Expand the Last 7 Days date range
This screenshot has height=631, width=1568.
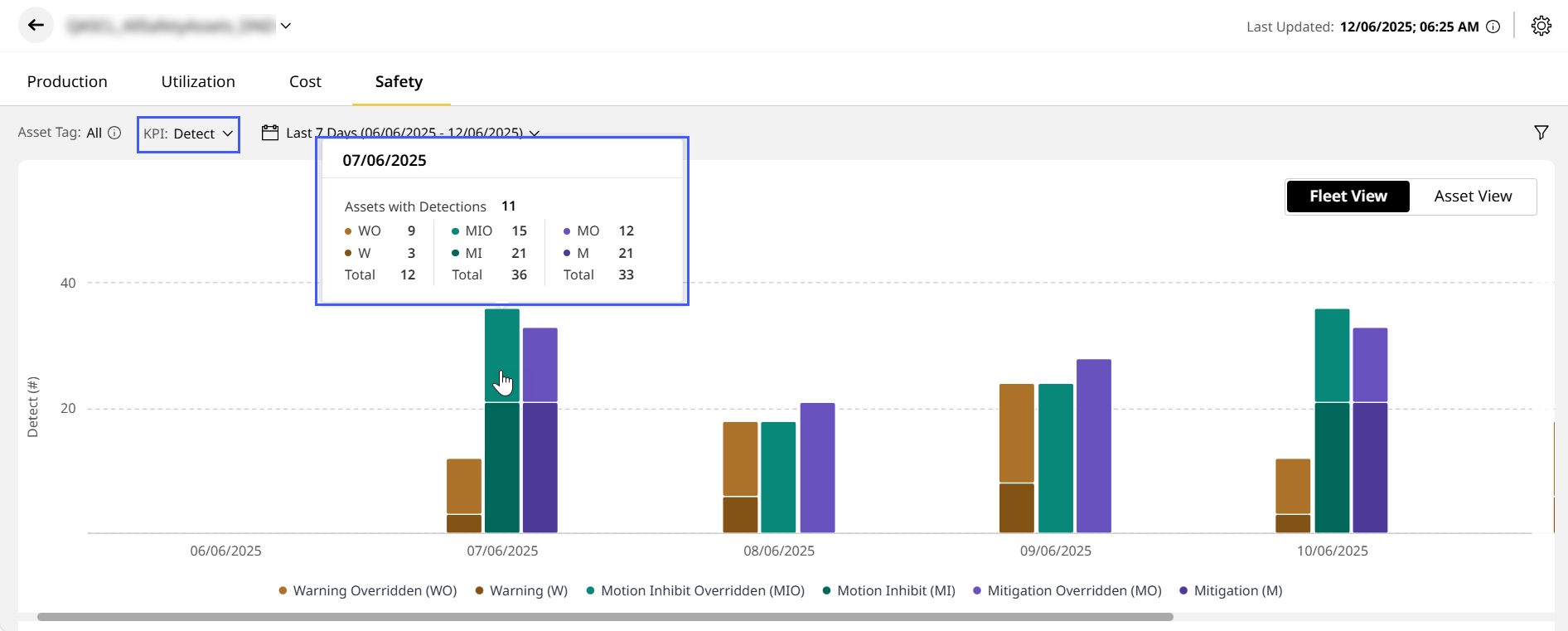[535, 133]
